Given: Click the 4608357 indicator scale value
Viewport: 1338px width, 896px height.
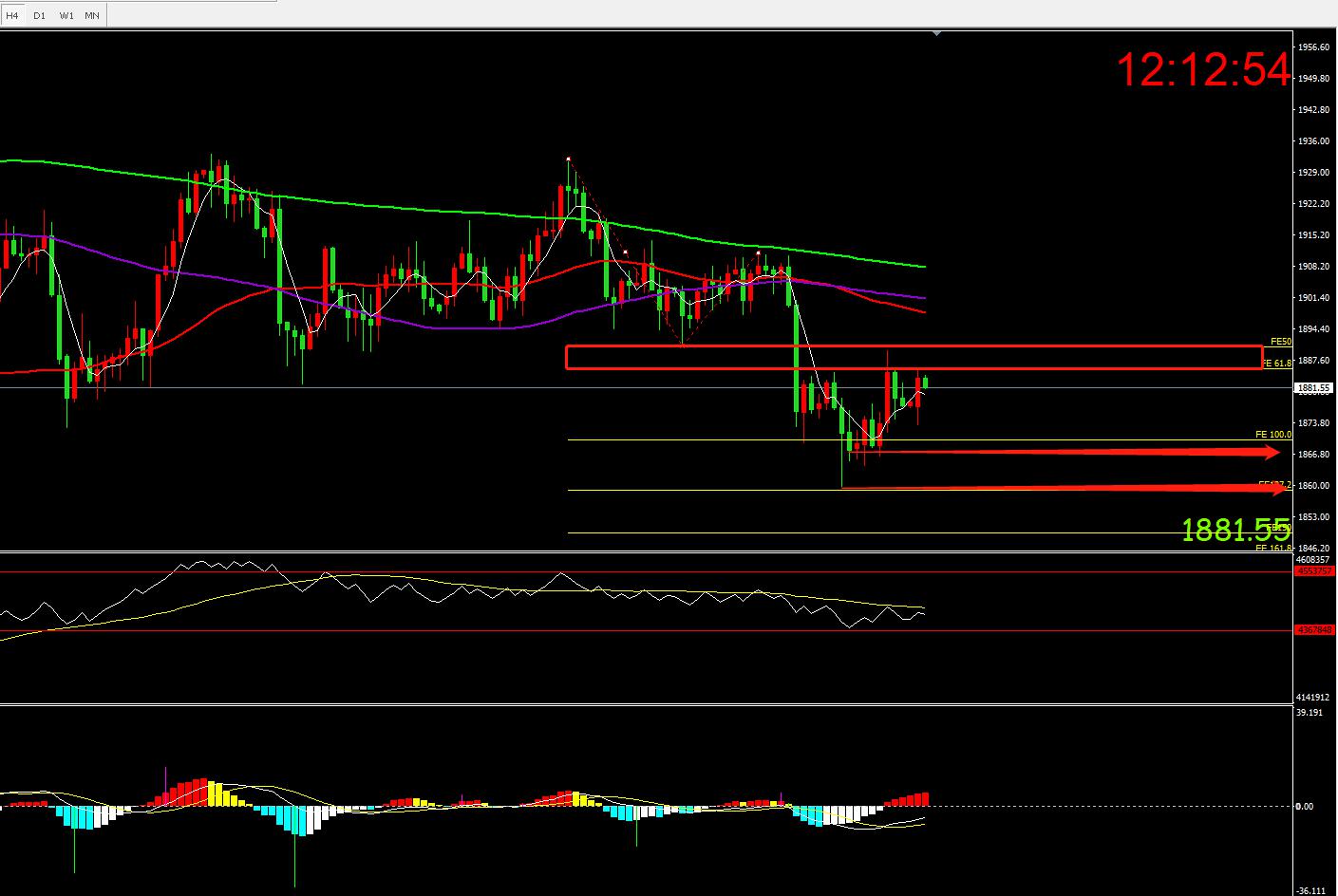Looking at the screenshot, I should 1312,560.
